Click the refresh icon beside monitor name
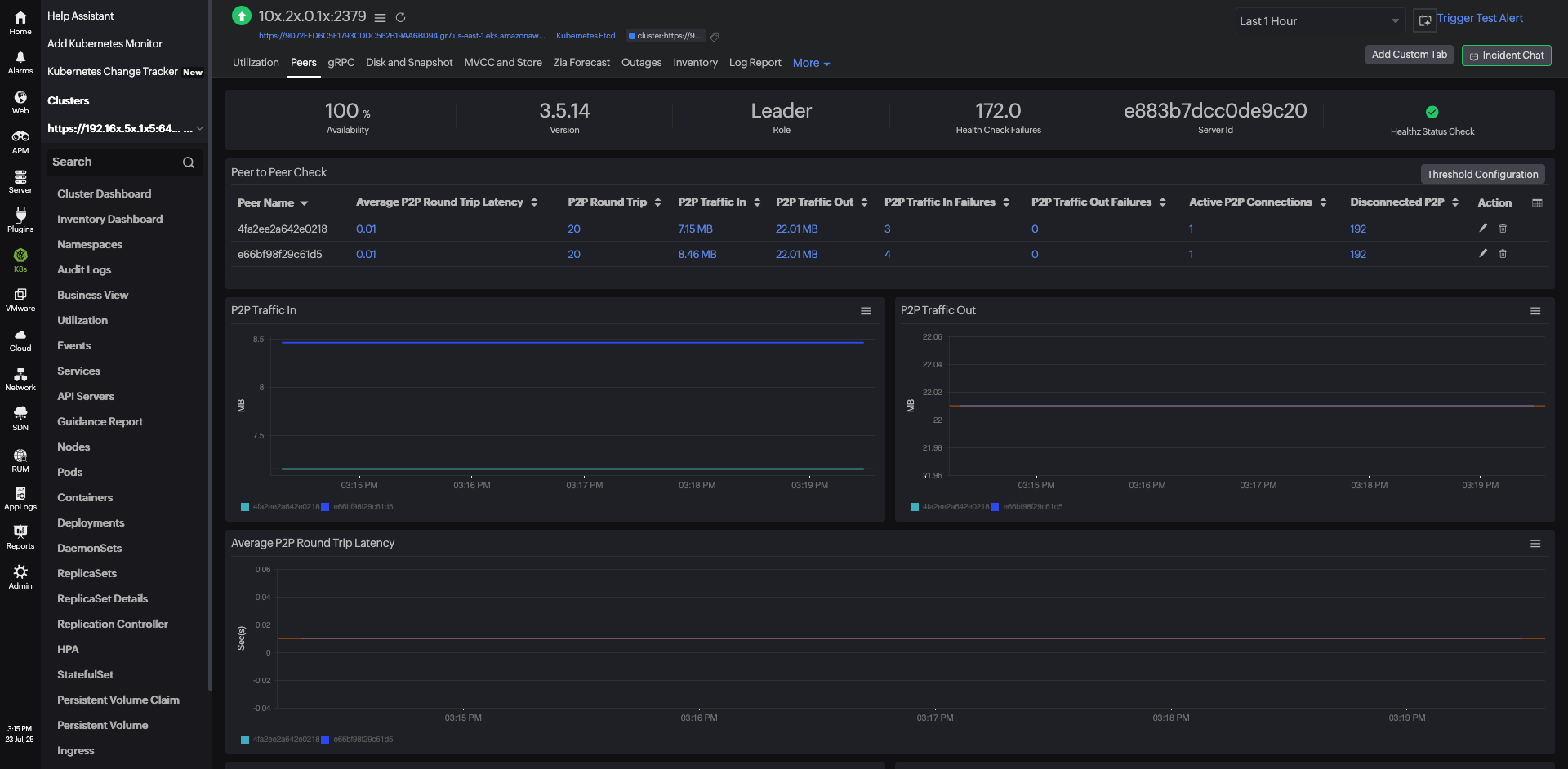The image size is (1568, 769). (x=400, y=17)
